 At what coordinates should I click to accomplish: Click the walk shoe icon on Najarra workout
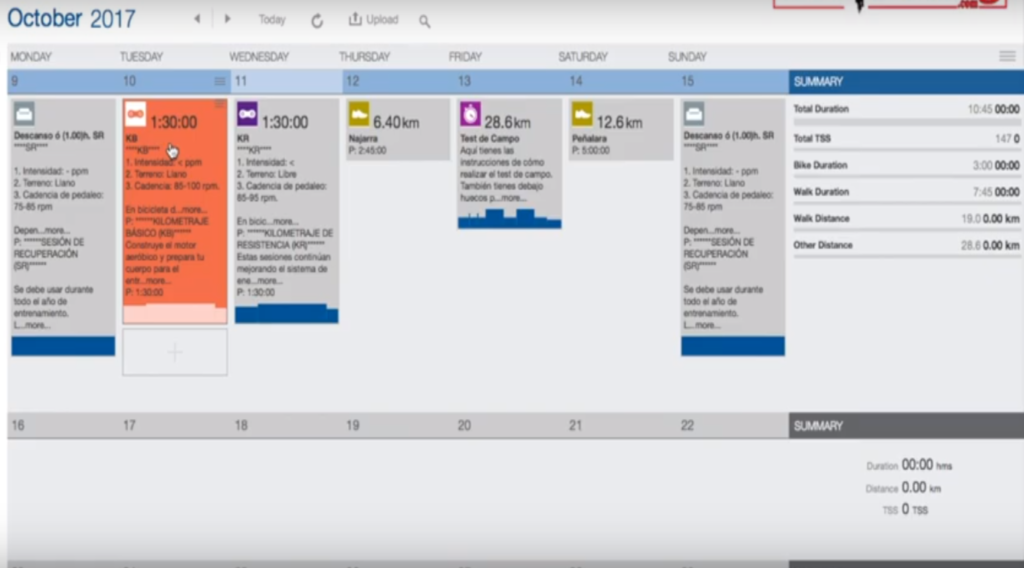pos(359,114)
